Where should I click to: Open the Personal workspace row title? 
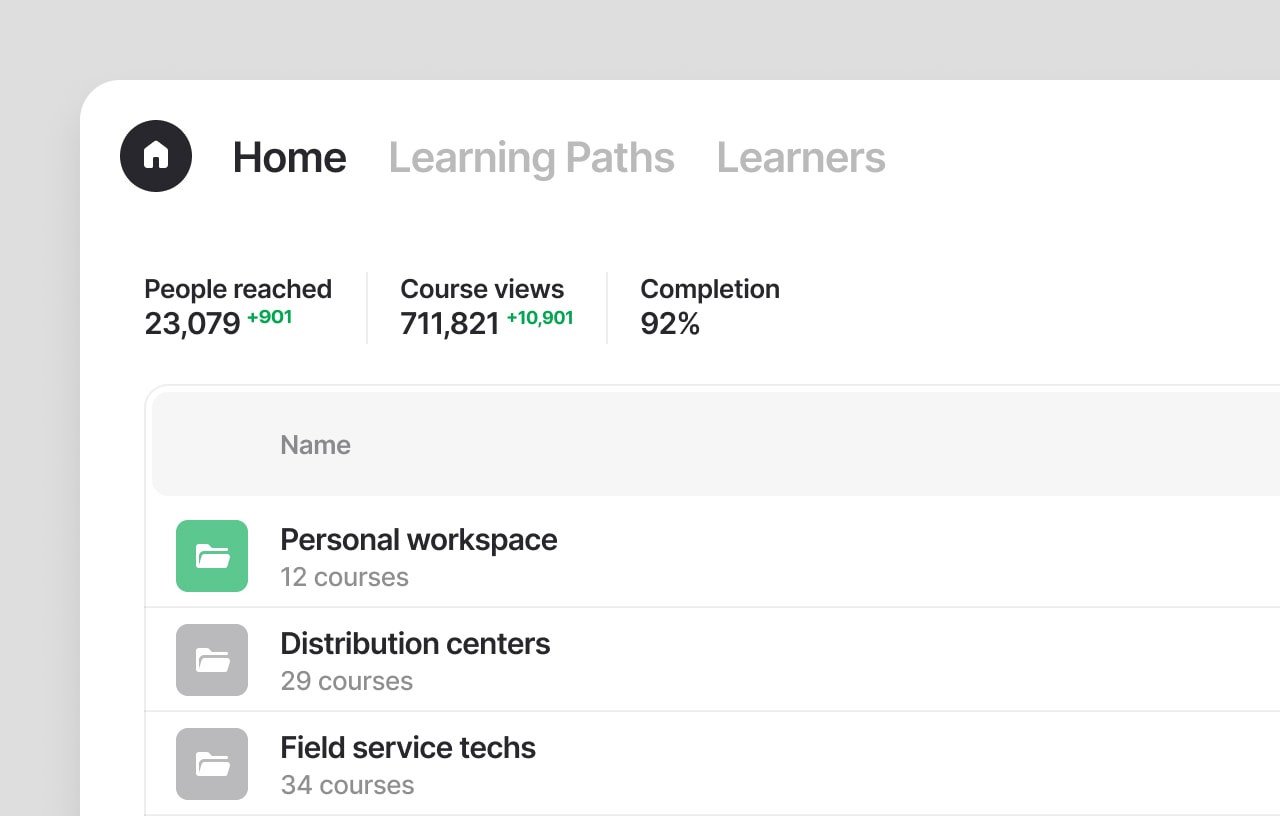pyautogui.click(x=419, y=540)
